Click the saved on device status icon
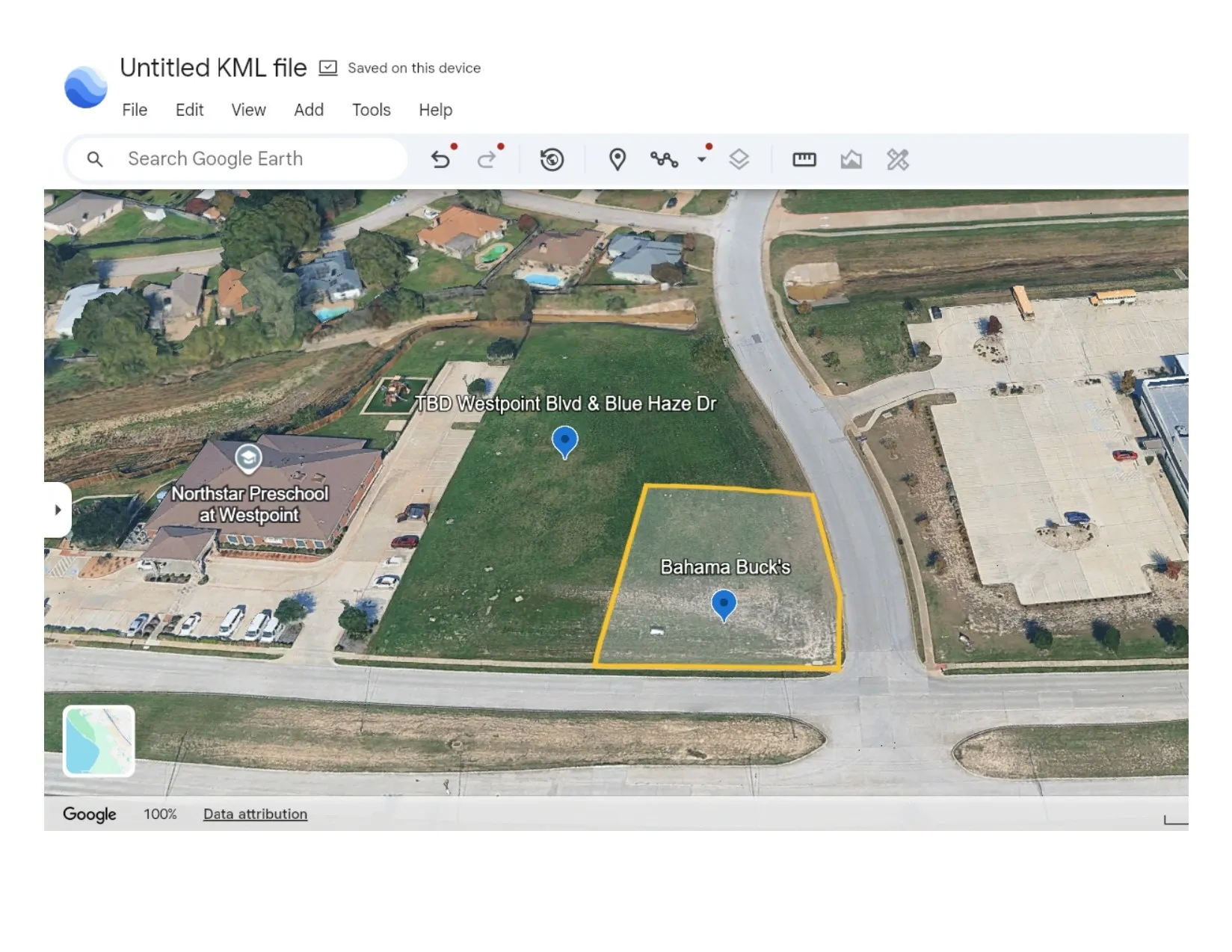Viewport: 1232px width, 952px height. [x=328, y=68]
